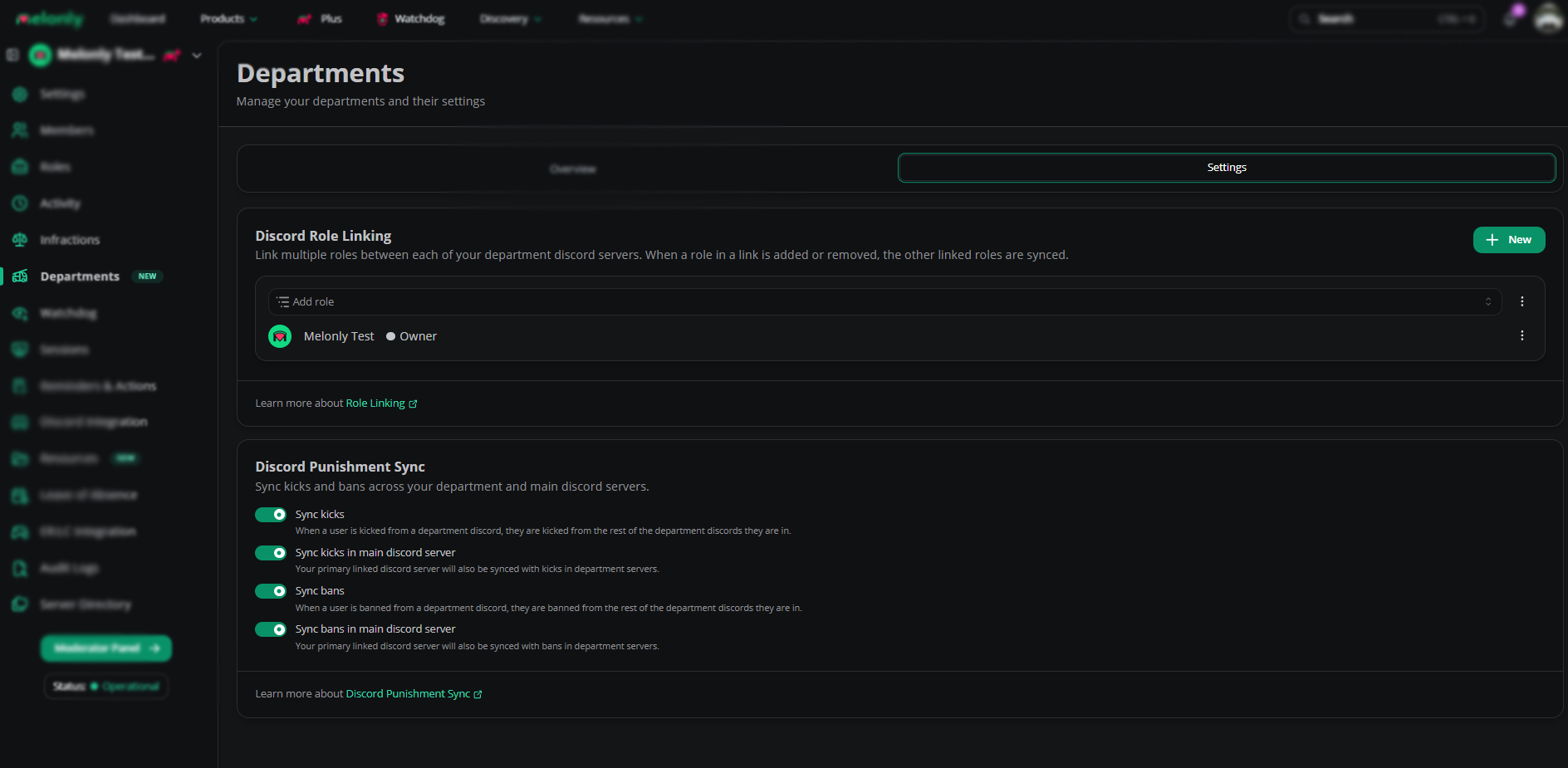Viewport: 1568px width, 768px height.
Task: Open the Audit Logs sidebar icon
Action: 20,568
